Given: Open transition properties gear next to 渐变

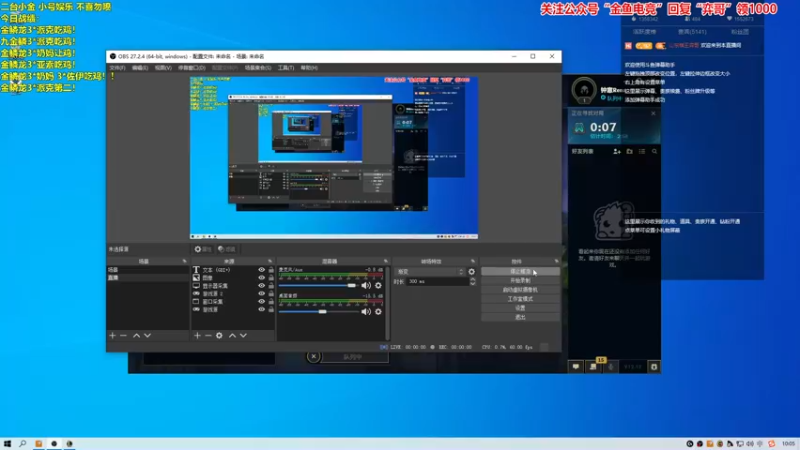Looking at the screenshot, I should point(471,272).
